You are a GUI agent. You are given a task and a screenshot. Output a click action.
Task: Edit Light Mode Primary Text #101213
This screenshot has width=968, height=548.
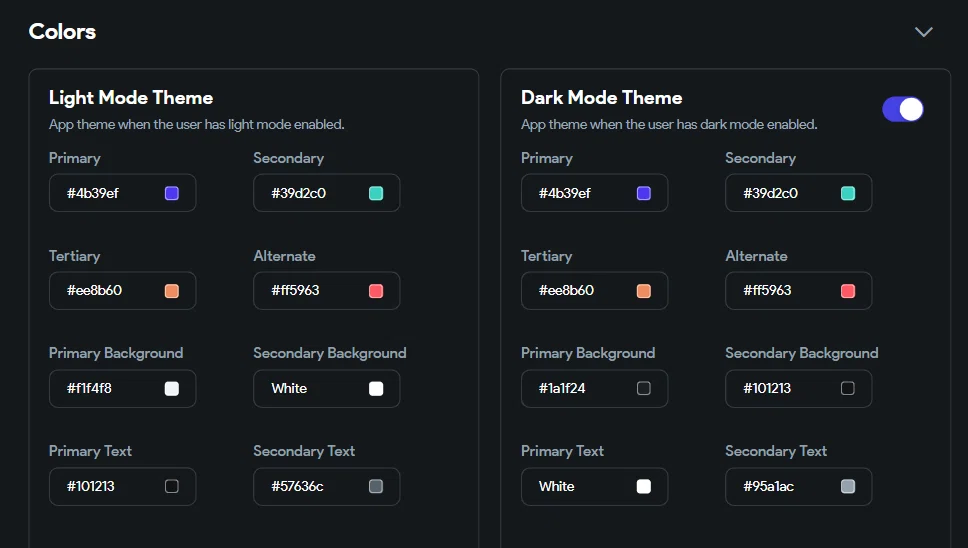[x=122, y=486]
